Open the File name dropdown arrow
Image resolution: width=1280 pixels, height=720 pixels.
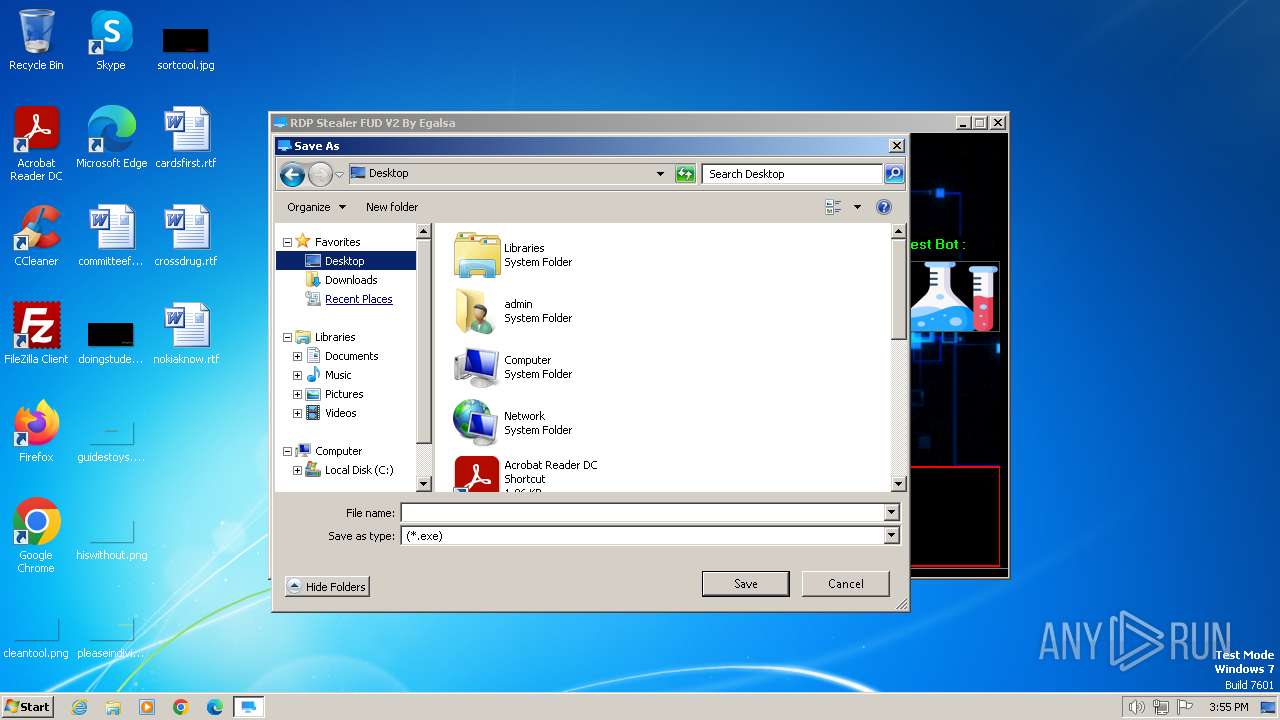tap(891, 513)
